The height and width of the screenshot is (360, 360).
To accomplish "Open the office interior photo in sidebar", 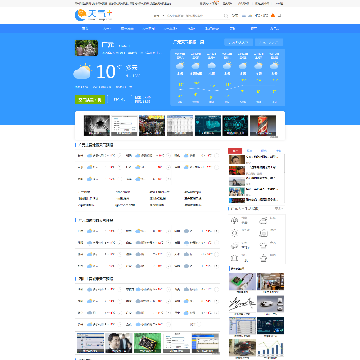I will click(271, 282).
